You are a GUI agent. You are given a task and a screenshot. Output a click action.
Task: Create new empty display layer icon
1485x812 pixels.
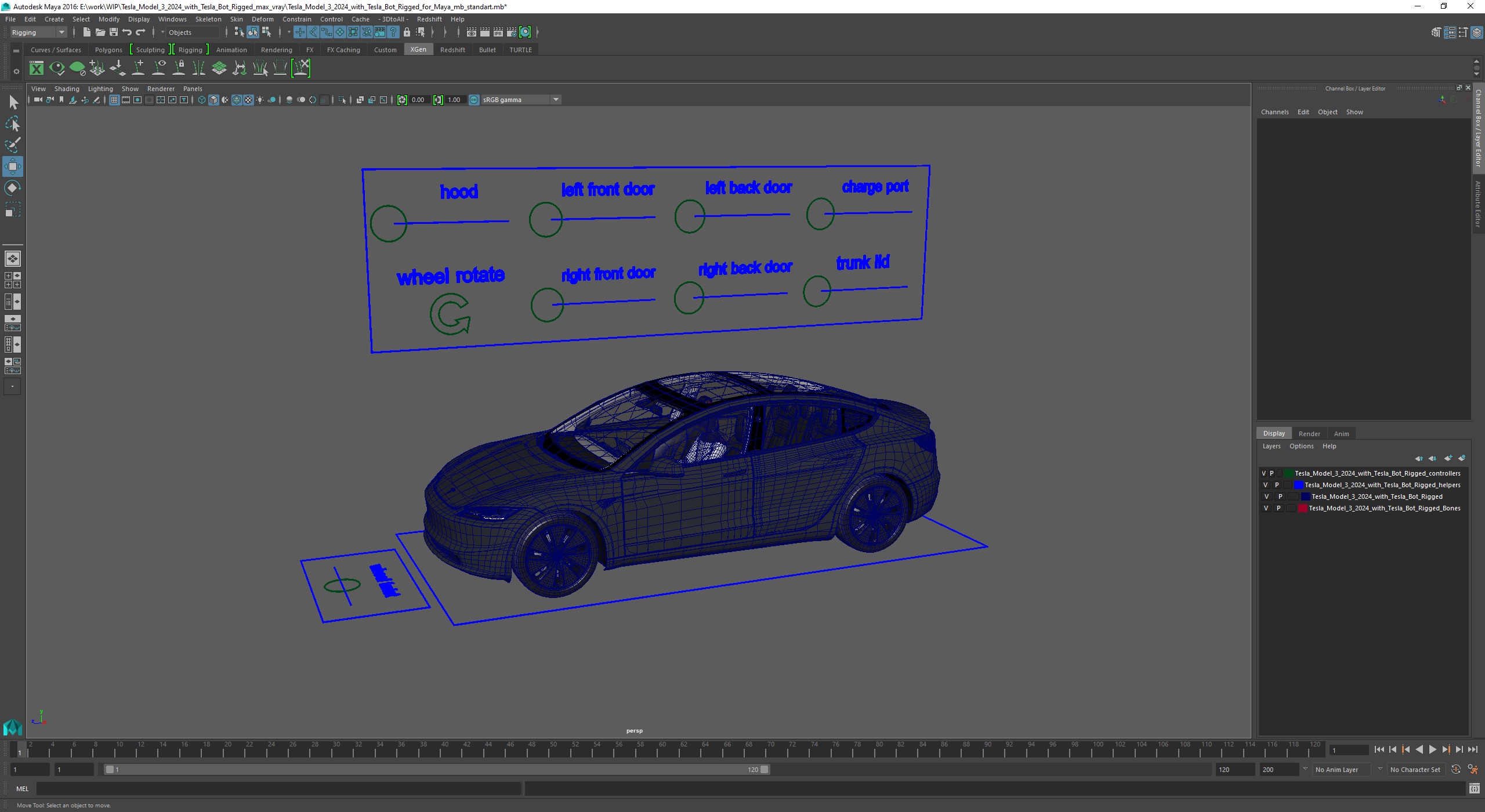pyautogui.click(x=1448, y=458)
